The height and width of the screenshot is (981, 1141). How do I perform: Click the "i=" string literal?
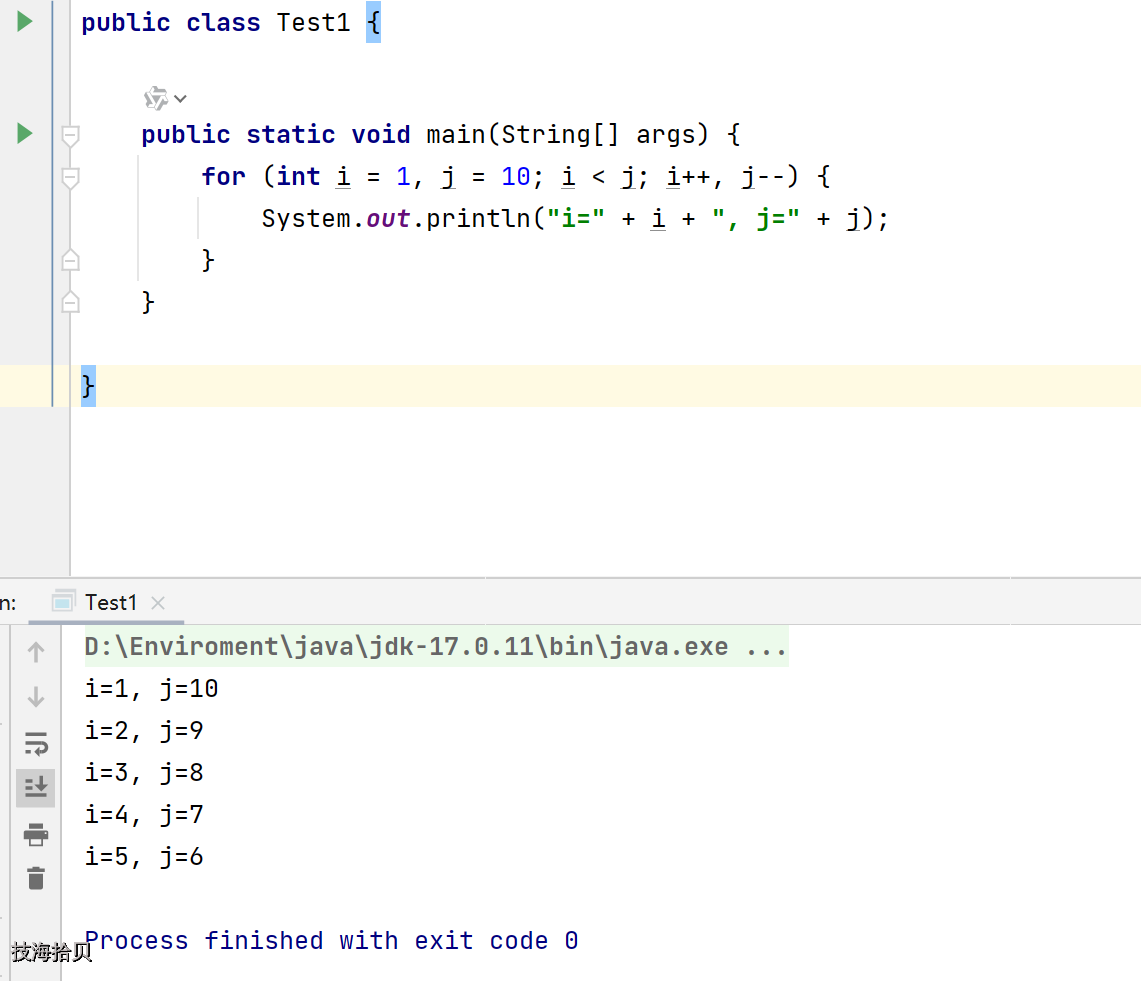576,219
